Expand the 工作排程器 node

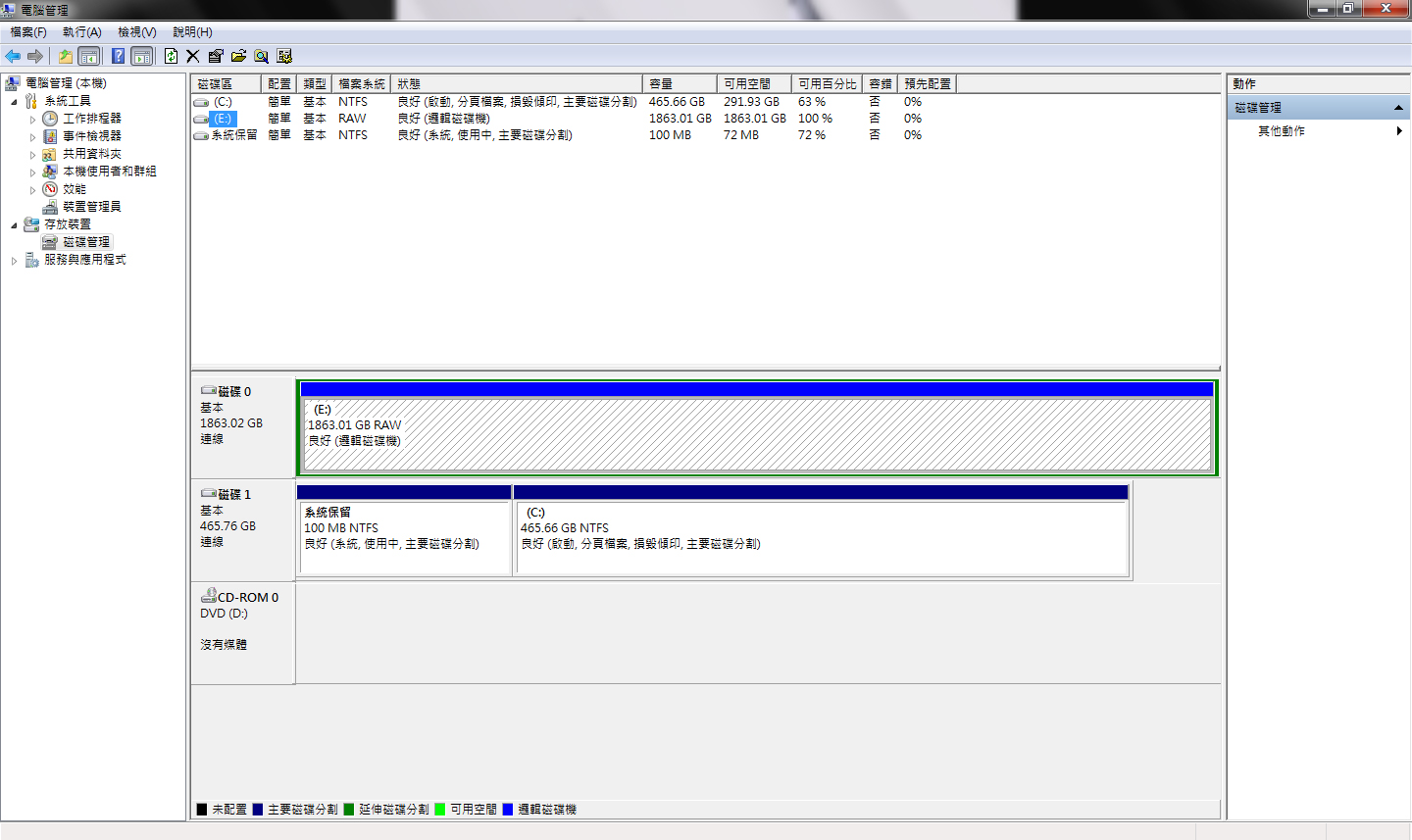tap(32, 120)
